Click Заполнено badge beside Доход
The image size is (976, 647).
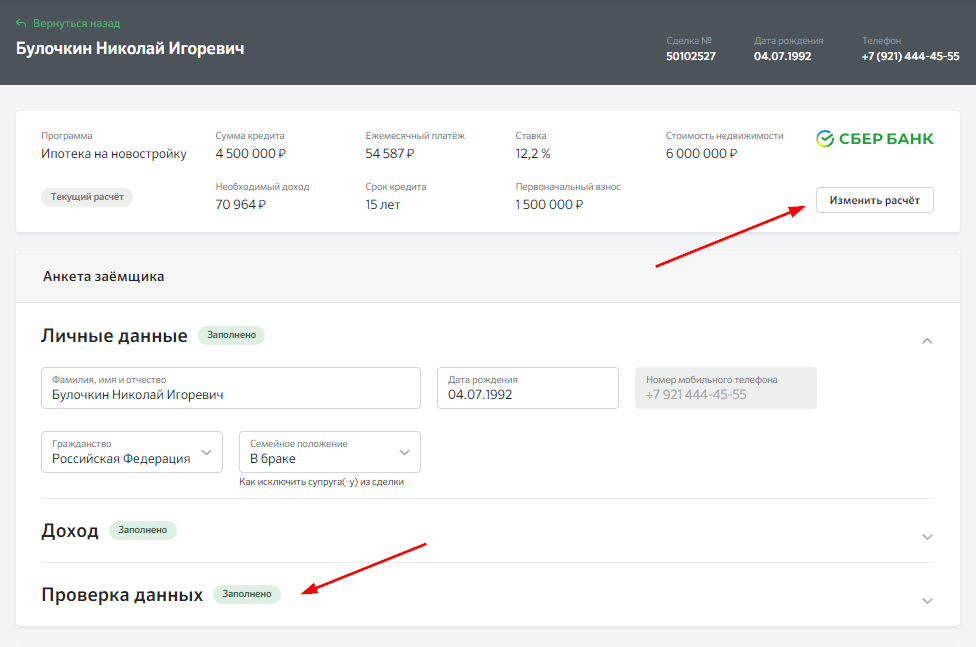pyautogui.click(x=142, y=530)
